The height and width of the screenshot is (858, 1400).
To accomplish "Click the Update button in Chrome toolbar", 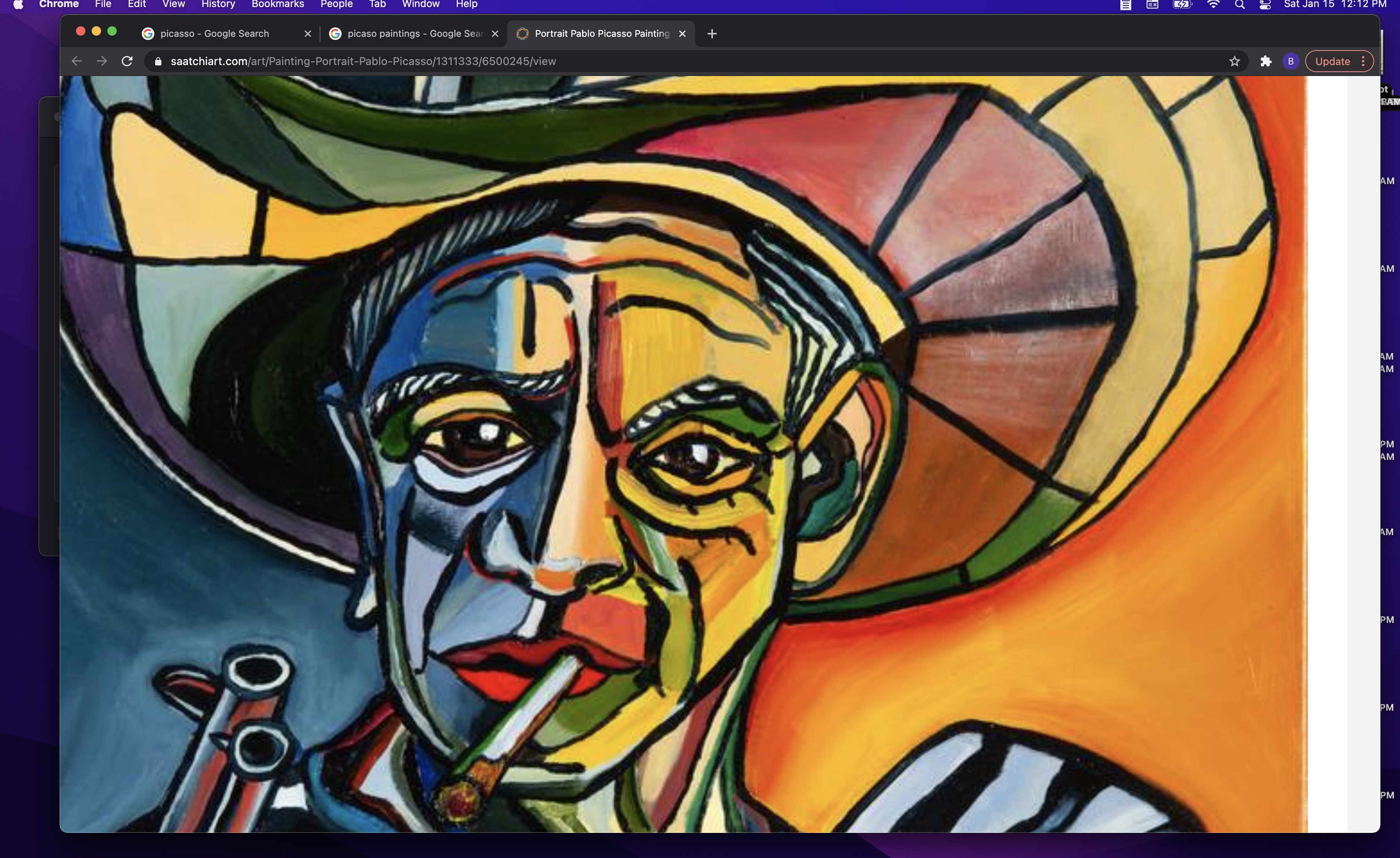I will point(1332,62).
